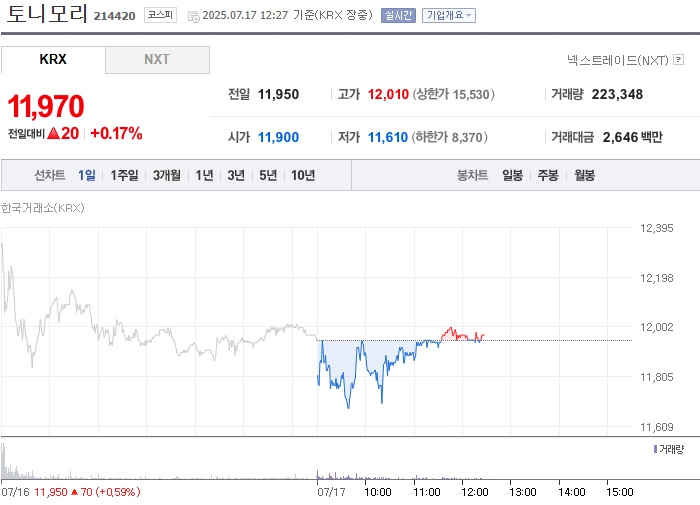Screen dimensions: 700x505
Task: Click the 거래량 value 223,348
Action: (617, 94)
